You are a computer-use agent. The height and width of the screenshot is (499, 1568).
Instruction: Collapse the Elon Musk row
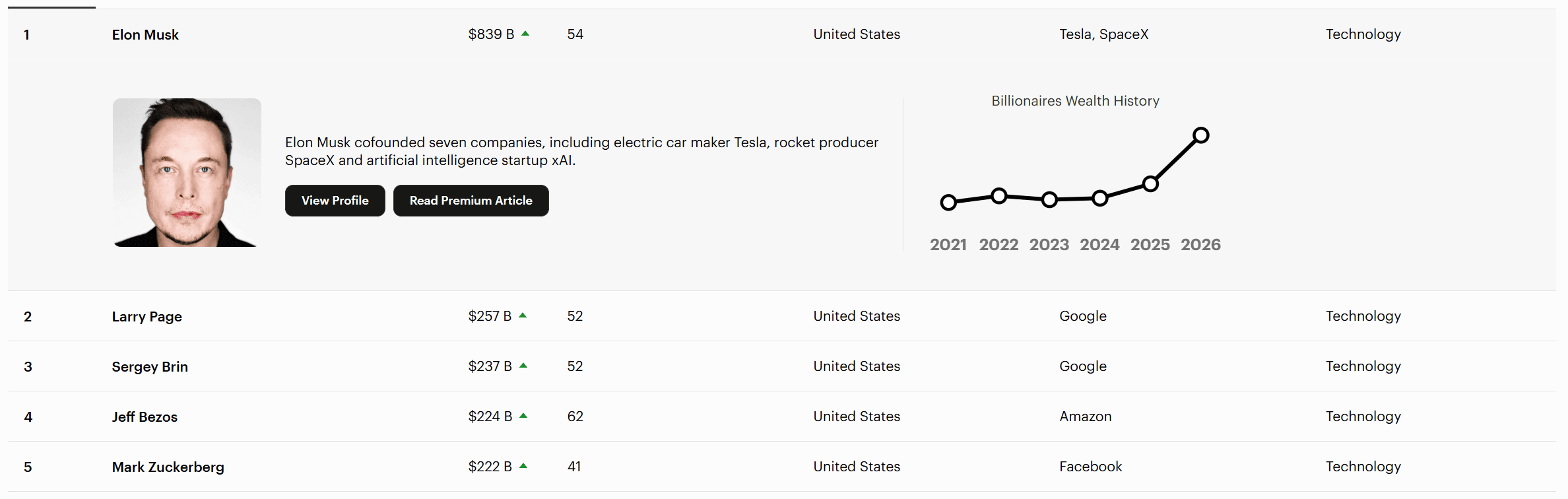pos(145,35)
